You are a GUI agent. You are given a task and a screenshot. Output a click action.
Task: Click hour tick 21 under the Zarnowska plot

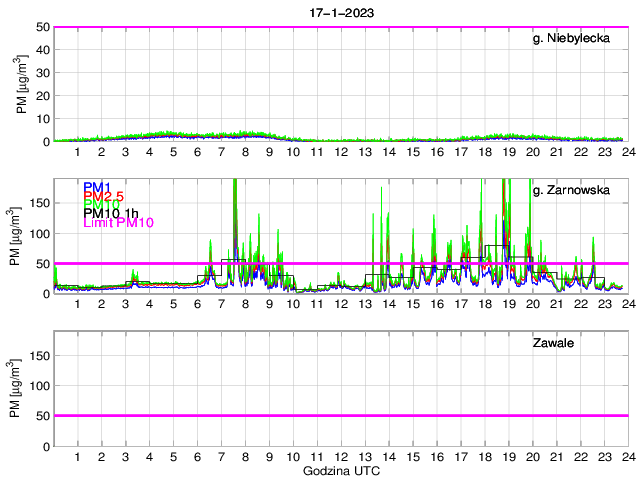click(x=556, y=305)
